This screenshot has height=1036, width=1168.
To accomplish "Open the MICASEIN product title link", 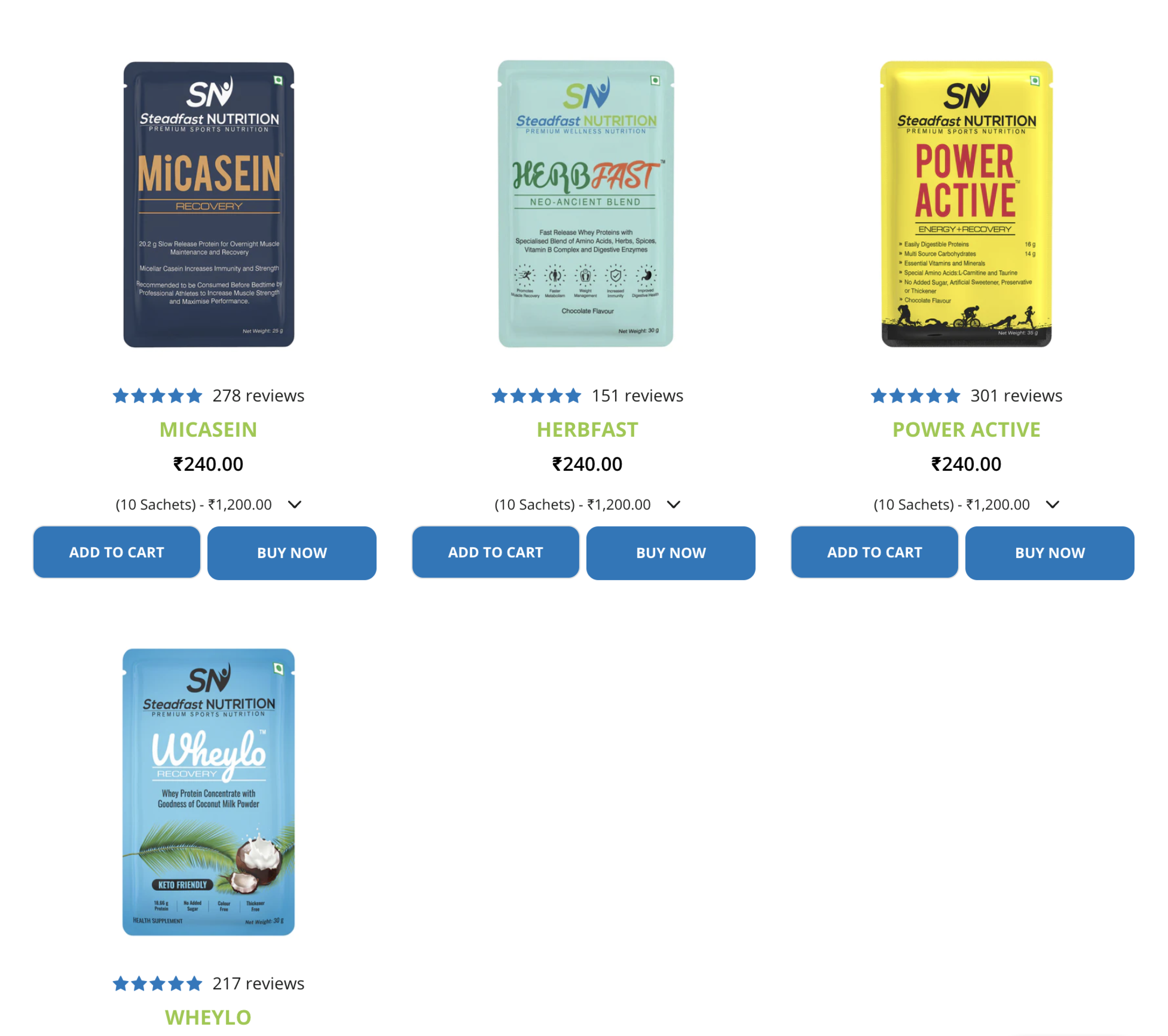I will [209, 430].
